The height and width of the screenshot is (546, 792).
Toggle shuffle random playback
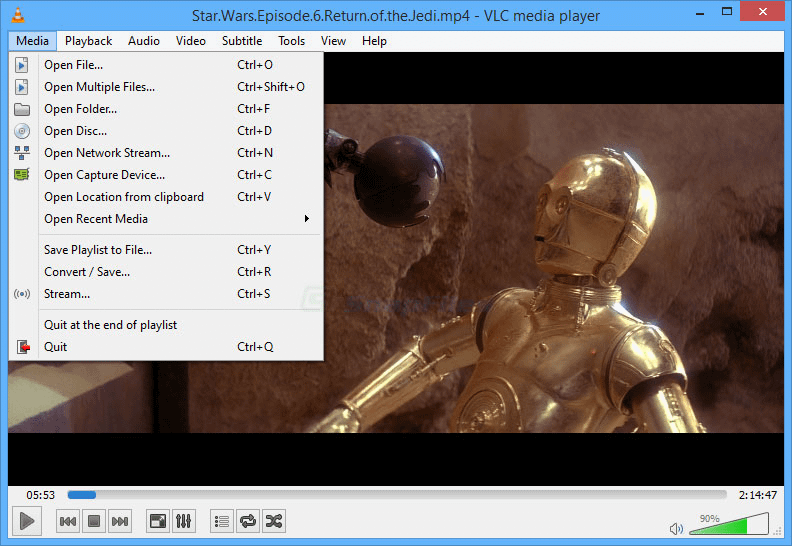(274, 521)
